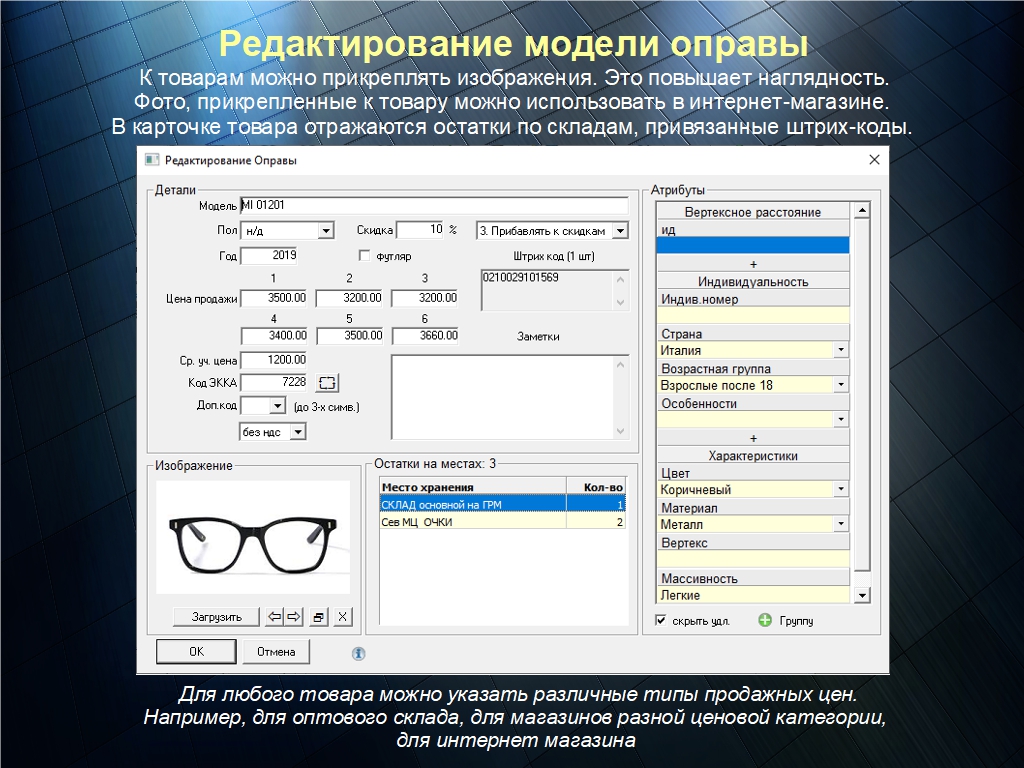Click the image window icon button
This screenshot has width=1024, height=768.
[x=319, y=617]
